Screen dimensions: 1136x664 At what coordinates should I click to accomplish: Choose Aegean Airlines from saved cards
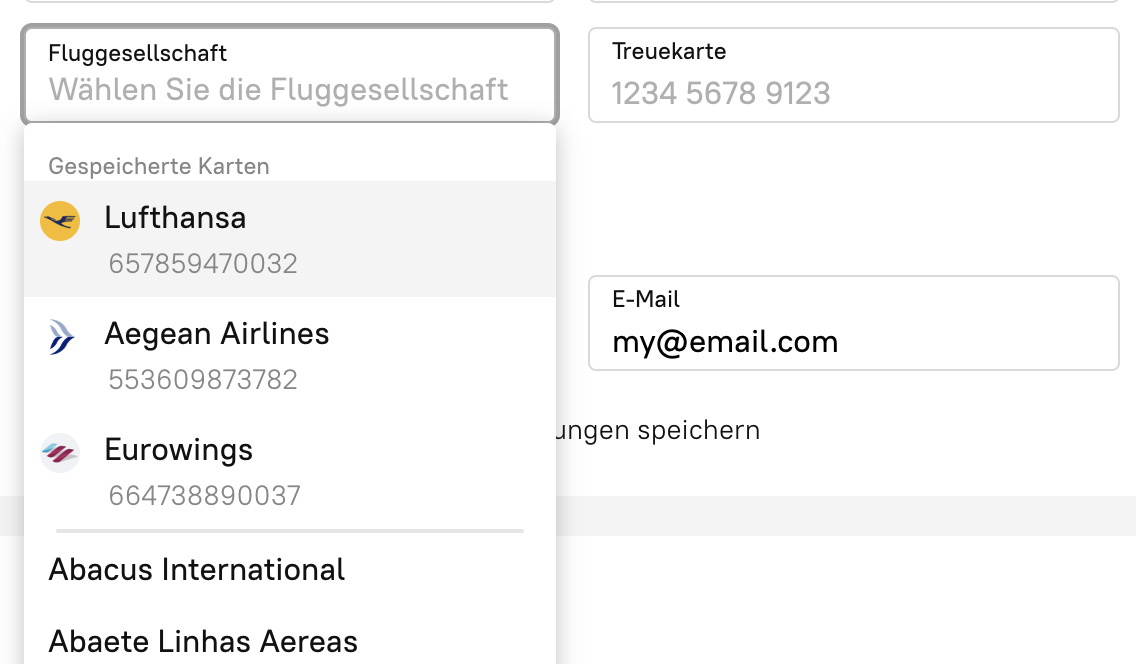click(x=290, y=355)
